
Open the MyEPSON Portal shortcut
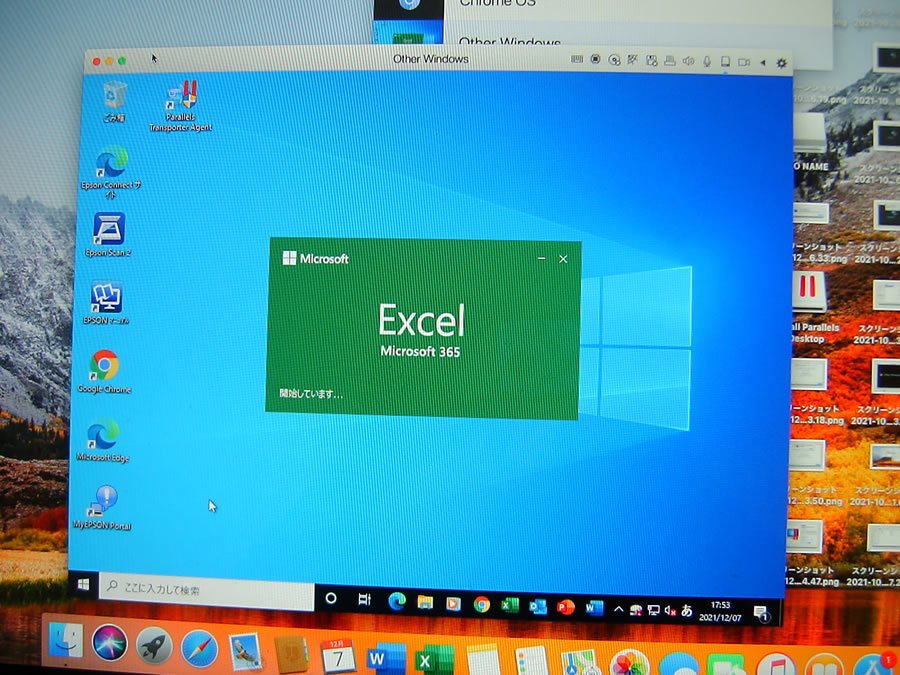[103, 507]
